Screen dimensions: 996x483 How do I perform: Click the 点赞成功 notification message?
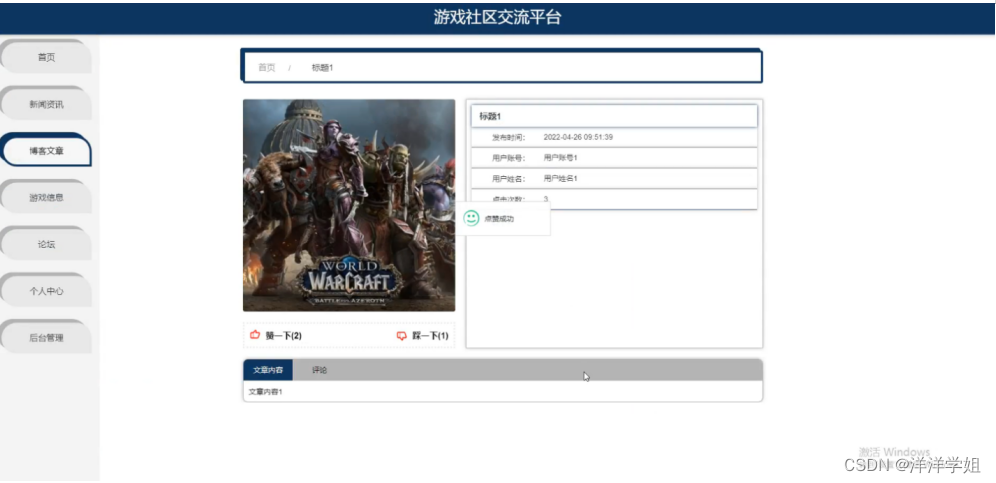(499, 219)
